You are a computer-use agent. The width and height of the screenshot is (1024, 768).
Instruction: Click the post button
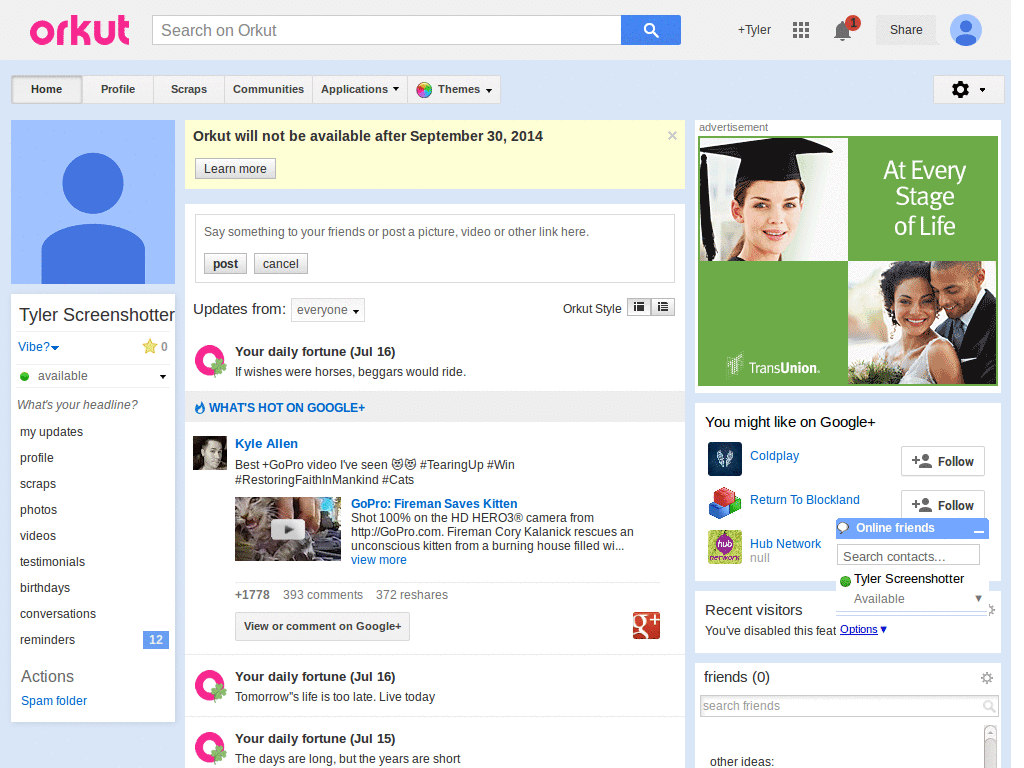tap(225, 264)
